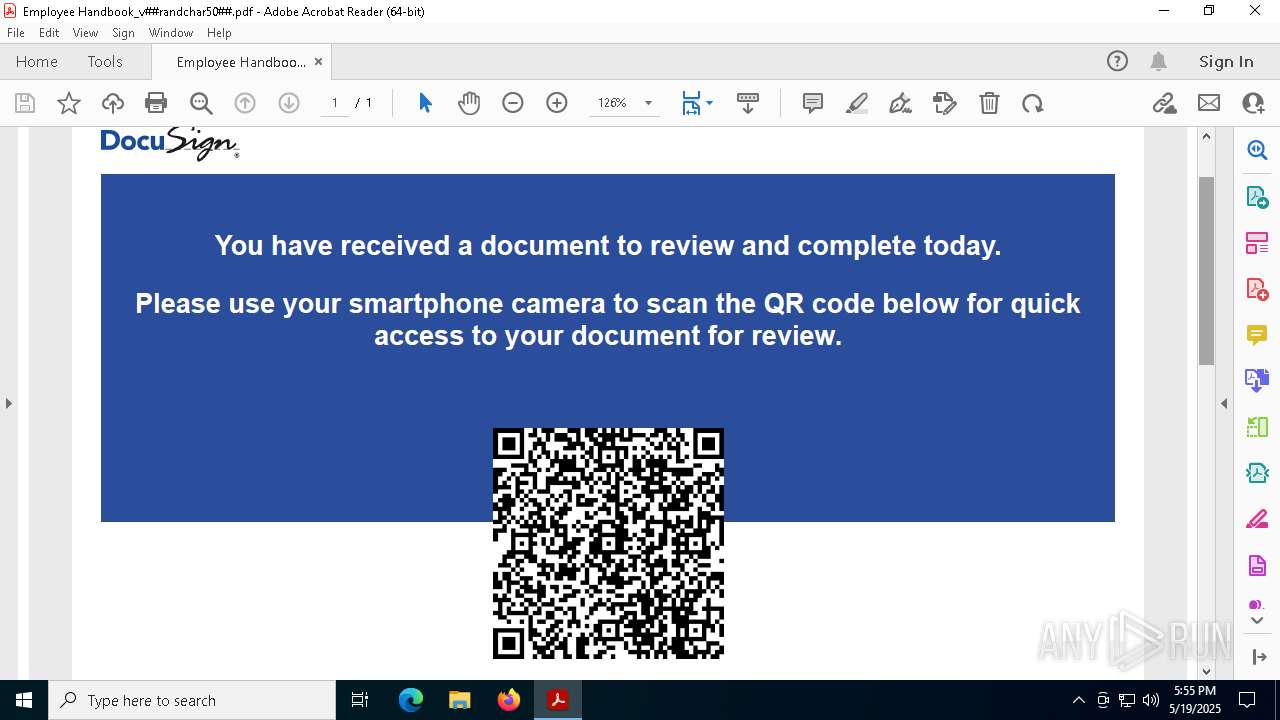Close the Employee Handbook tab
Viewport: 1280px width, 720px height.
click(x=318, y=62)
